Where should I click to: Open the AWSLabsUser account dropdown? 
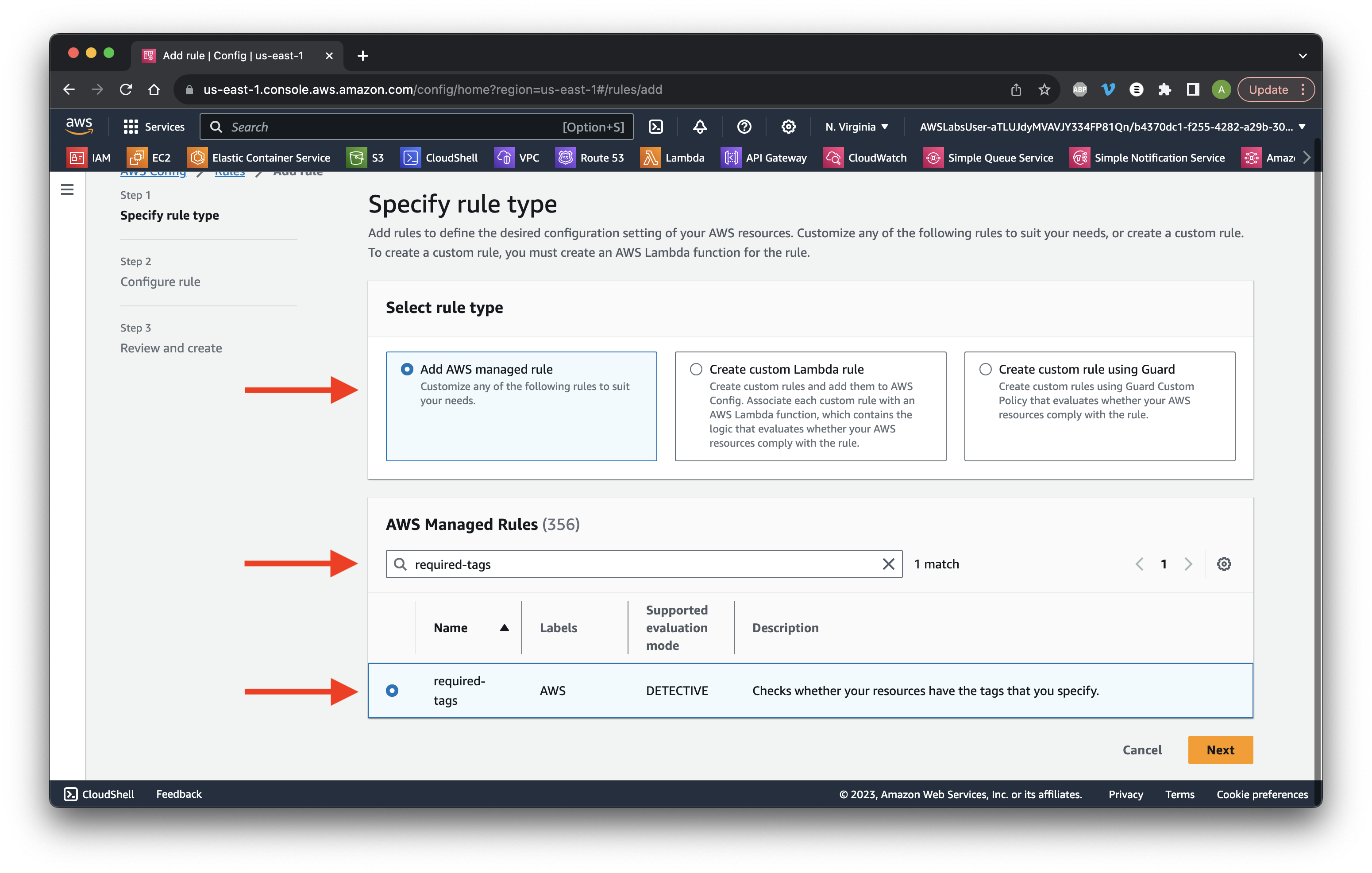coord(1112,127)
